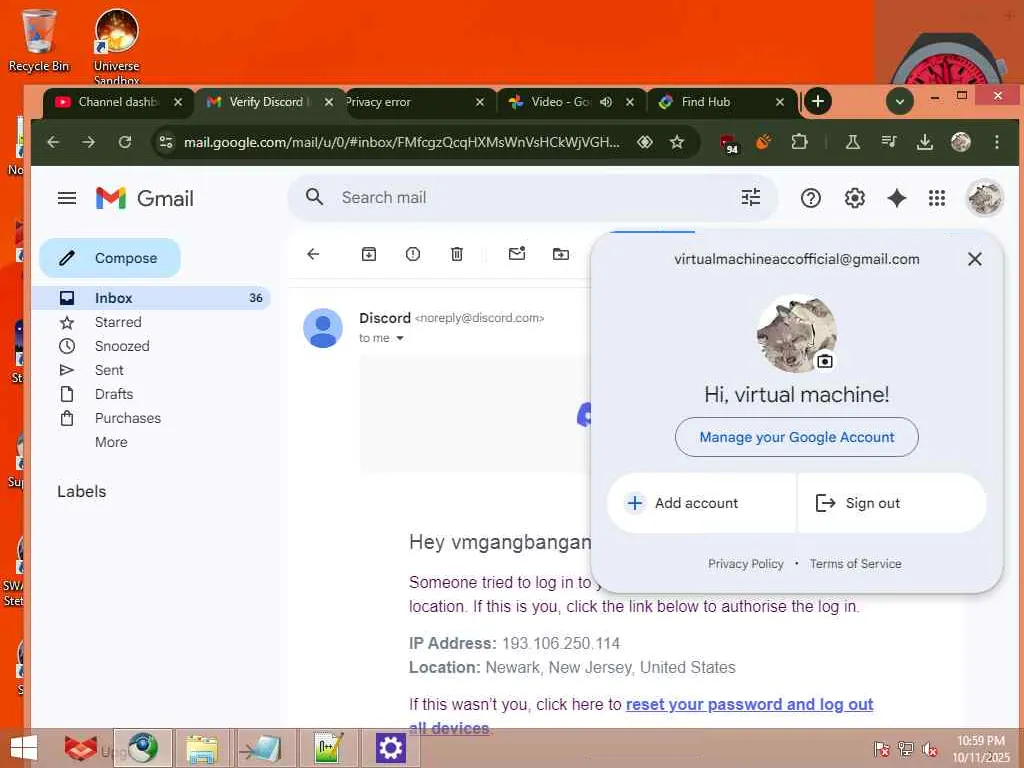The image size is (1024, 768).
Task: Open the Sent folder
Action: 108,370
